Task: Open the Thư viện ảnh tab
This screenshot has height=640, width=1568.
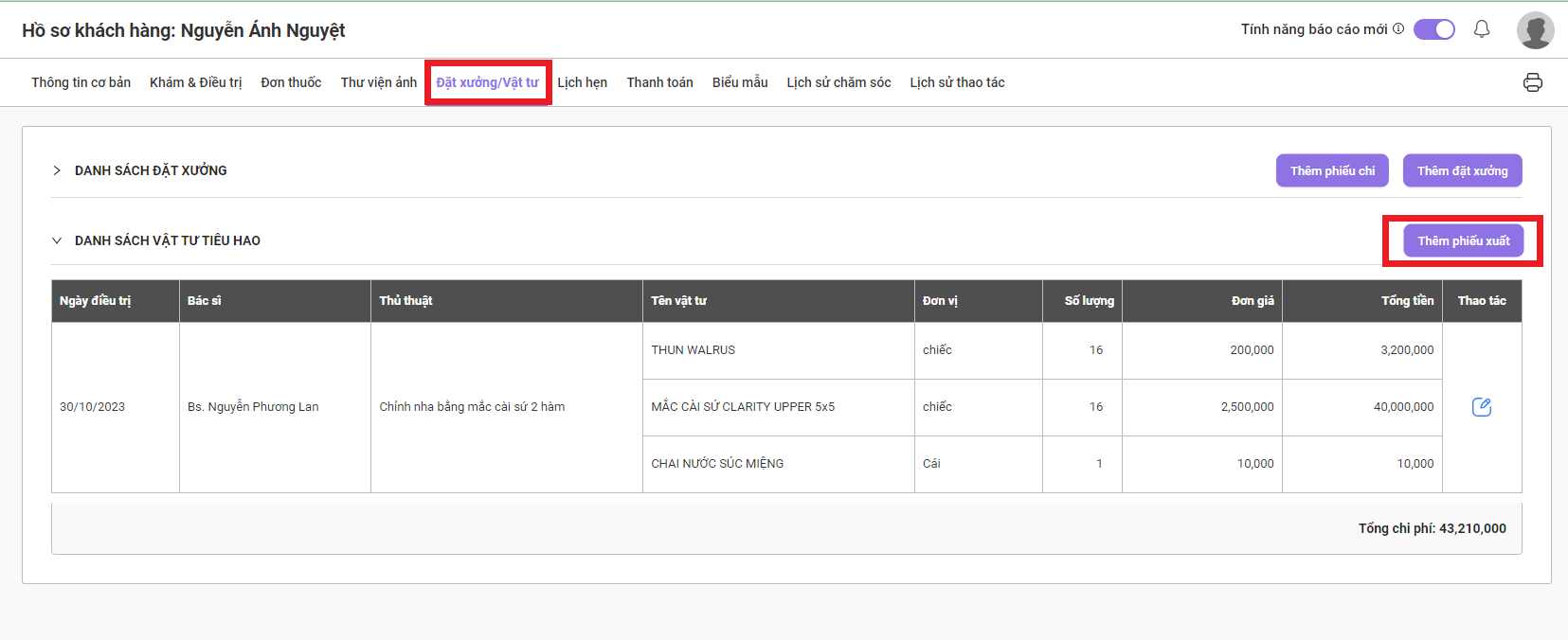Action: click(378, 82)
